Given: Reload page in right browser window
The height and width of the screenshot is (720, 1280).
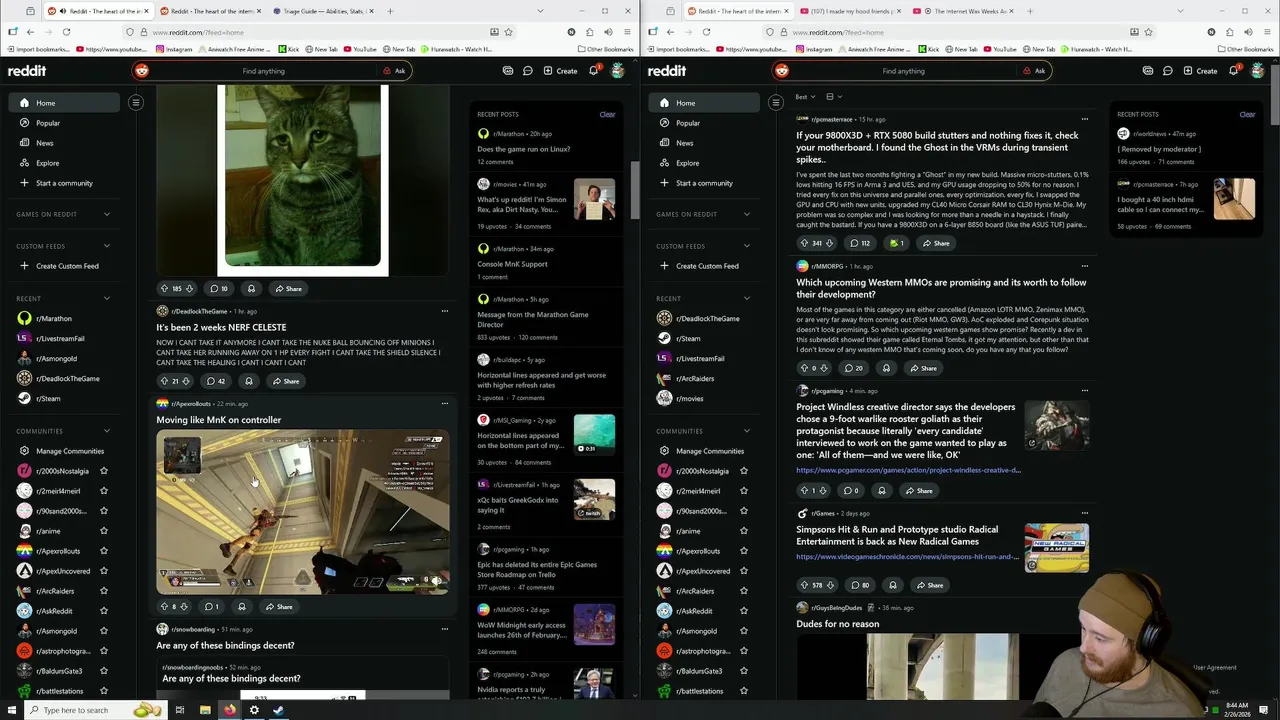Looking at the screenshot, I should (x=706, y=32).
